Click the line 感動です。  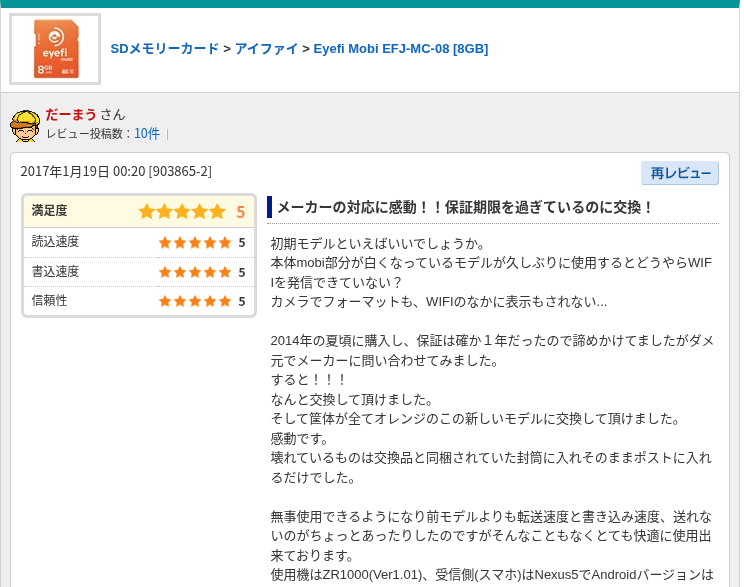300,438
